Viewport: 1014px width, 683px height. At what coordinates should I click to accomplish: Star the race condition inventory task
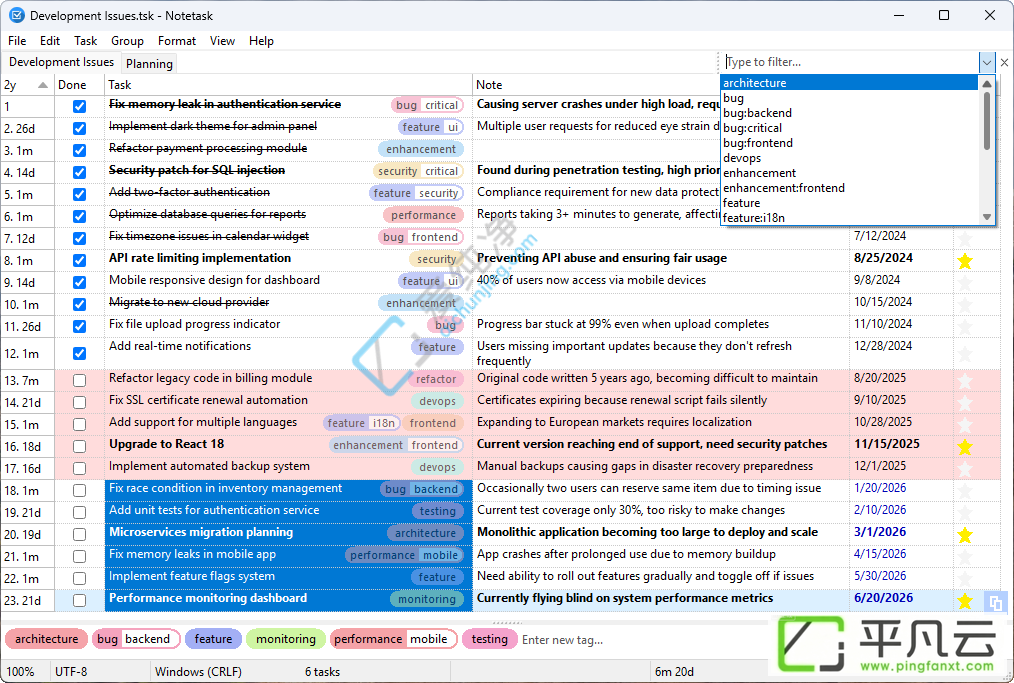pyautogui.click(x=965, y=491)
